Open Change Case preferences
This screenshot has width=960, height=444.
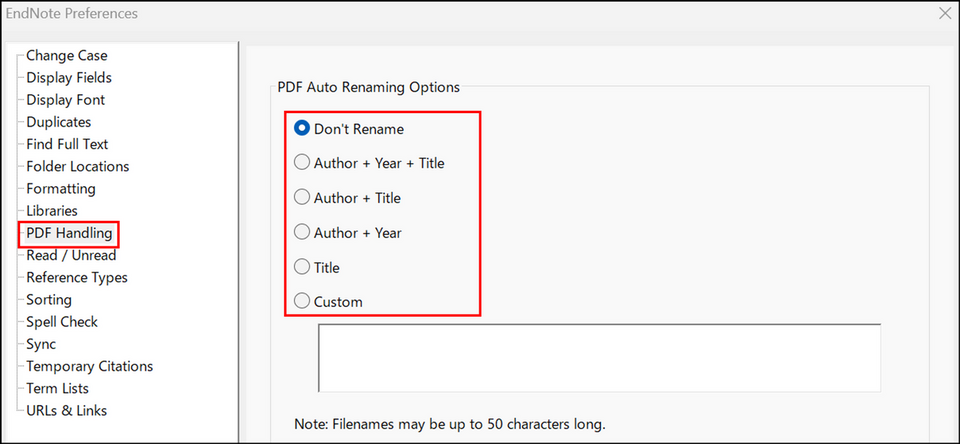click(66, 56)
